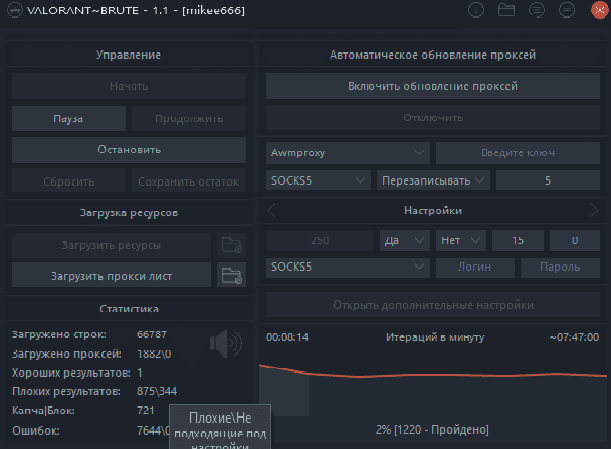This screenshot has width=611, height=449.
Task: Click the Остановить button
Action: [129, 150]
